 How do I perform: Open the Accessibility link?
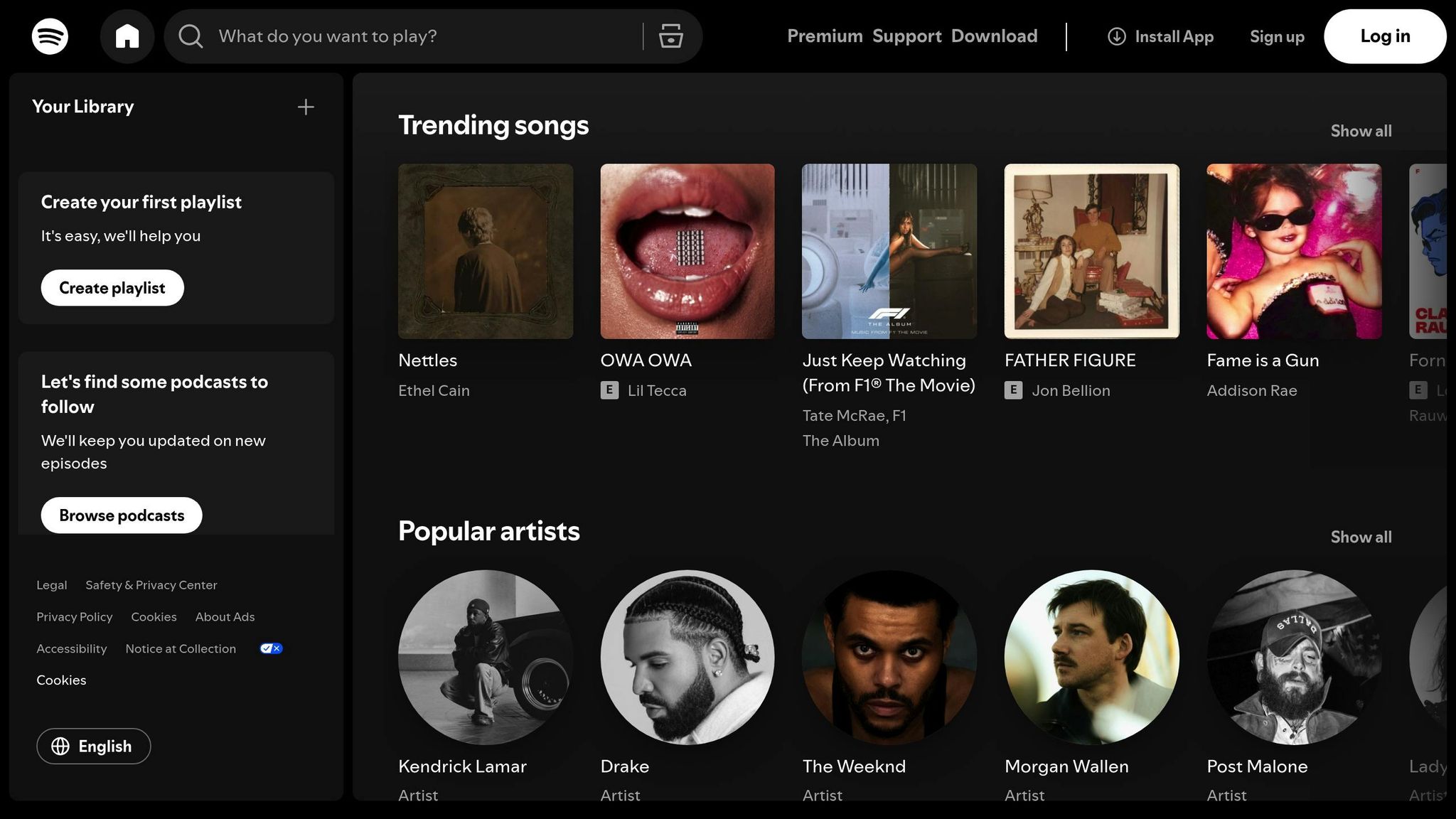72,649
